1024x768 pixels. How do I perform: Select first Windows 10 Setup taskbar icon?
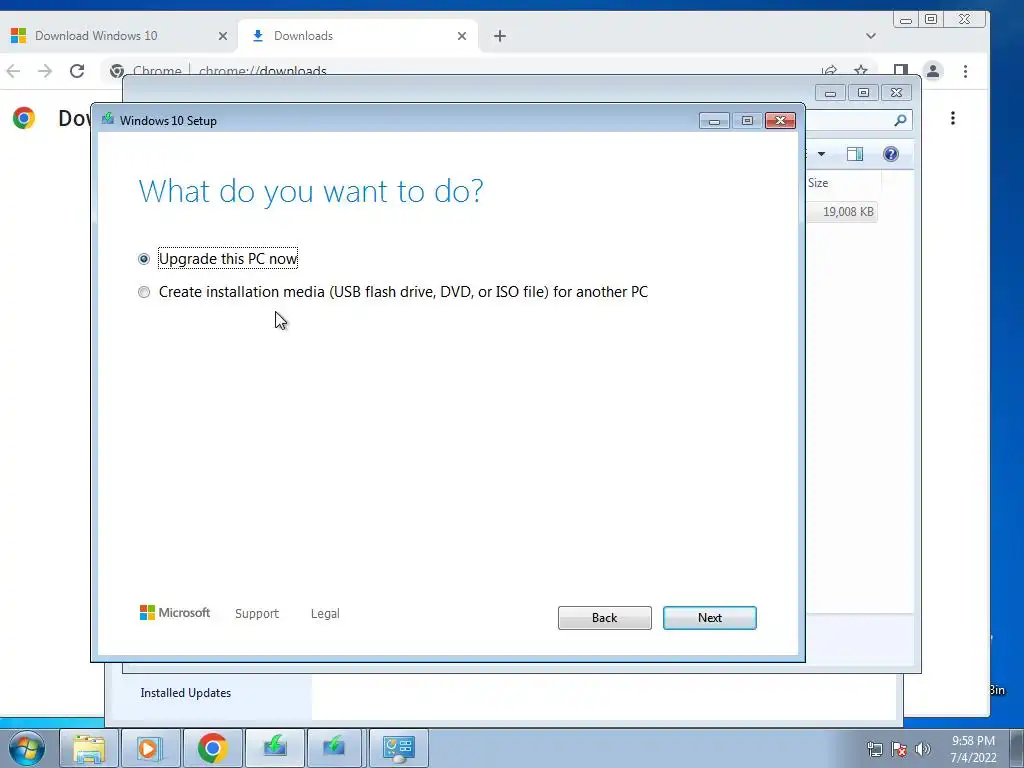pyautogui.click(x=275, y=746)
